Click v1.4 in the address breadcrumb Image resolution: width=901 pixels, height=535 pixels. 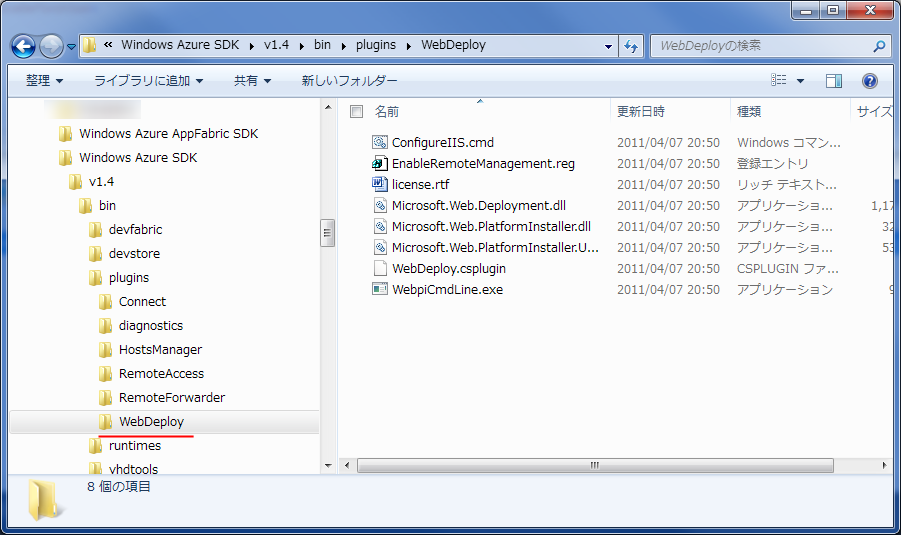276,45
